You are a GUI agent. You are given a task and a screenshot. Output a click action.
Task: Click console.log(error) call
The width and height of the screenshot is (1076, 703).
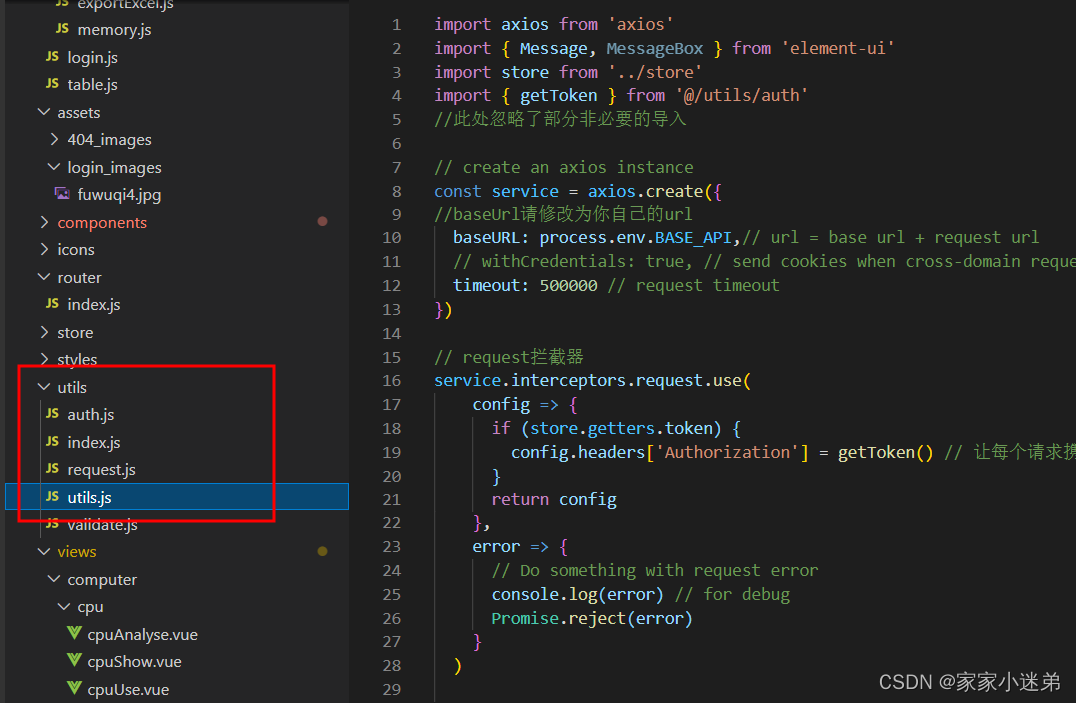(x=577, y=595)
